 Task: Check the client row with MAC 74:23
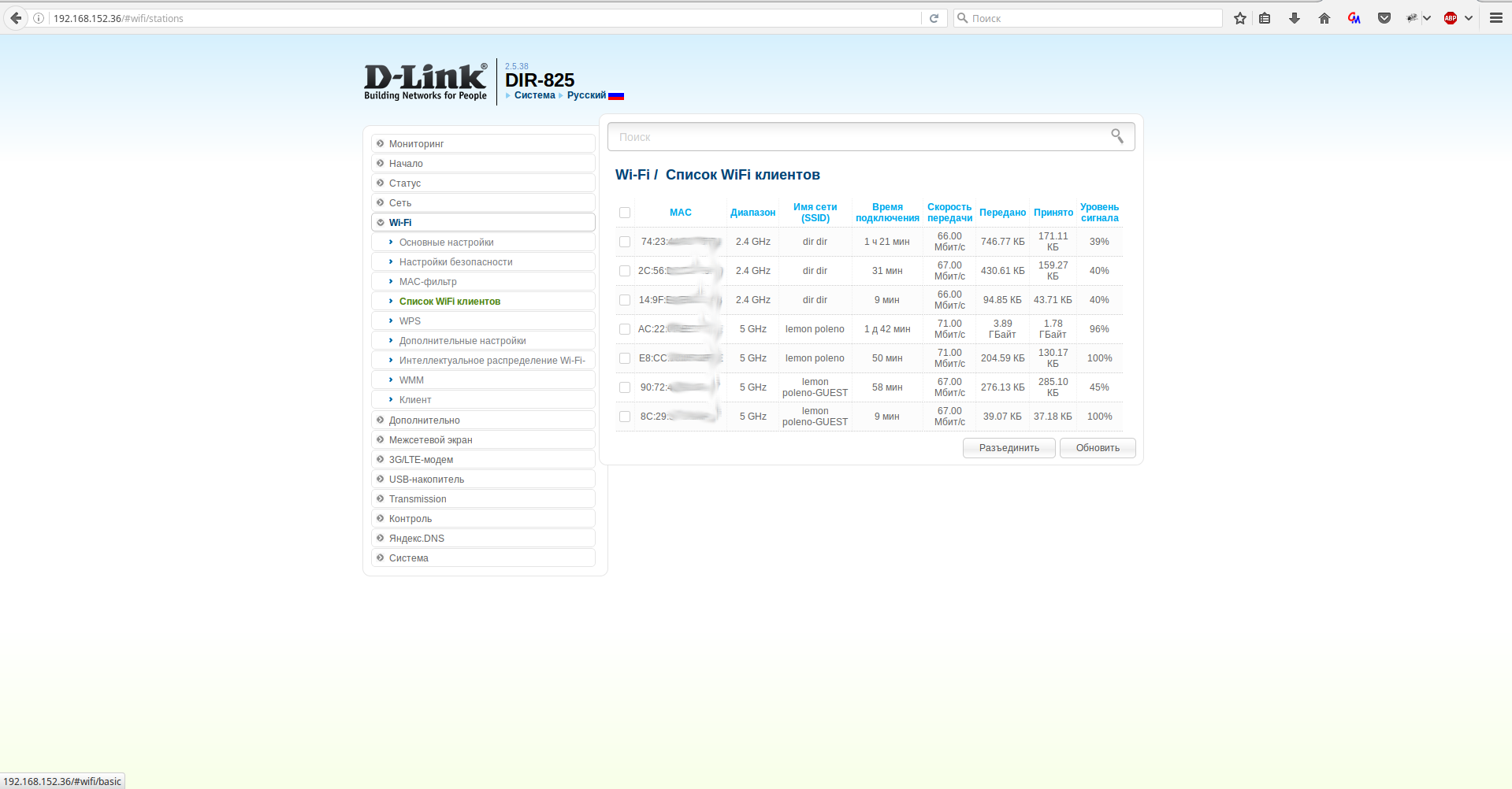(625, 242)
